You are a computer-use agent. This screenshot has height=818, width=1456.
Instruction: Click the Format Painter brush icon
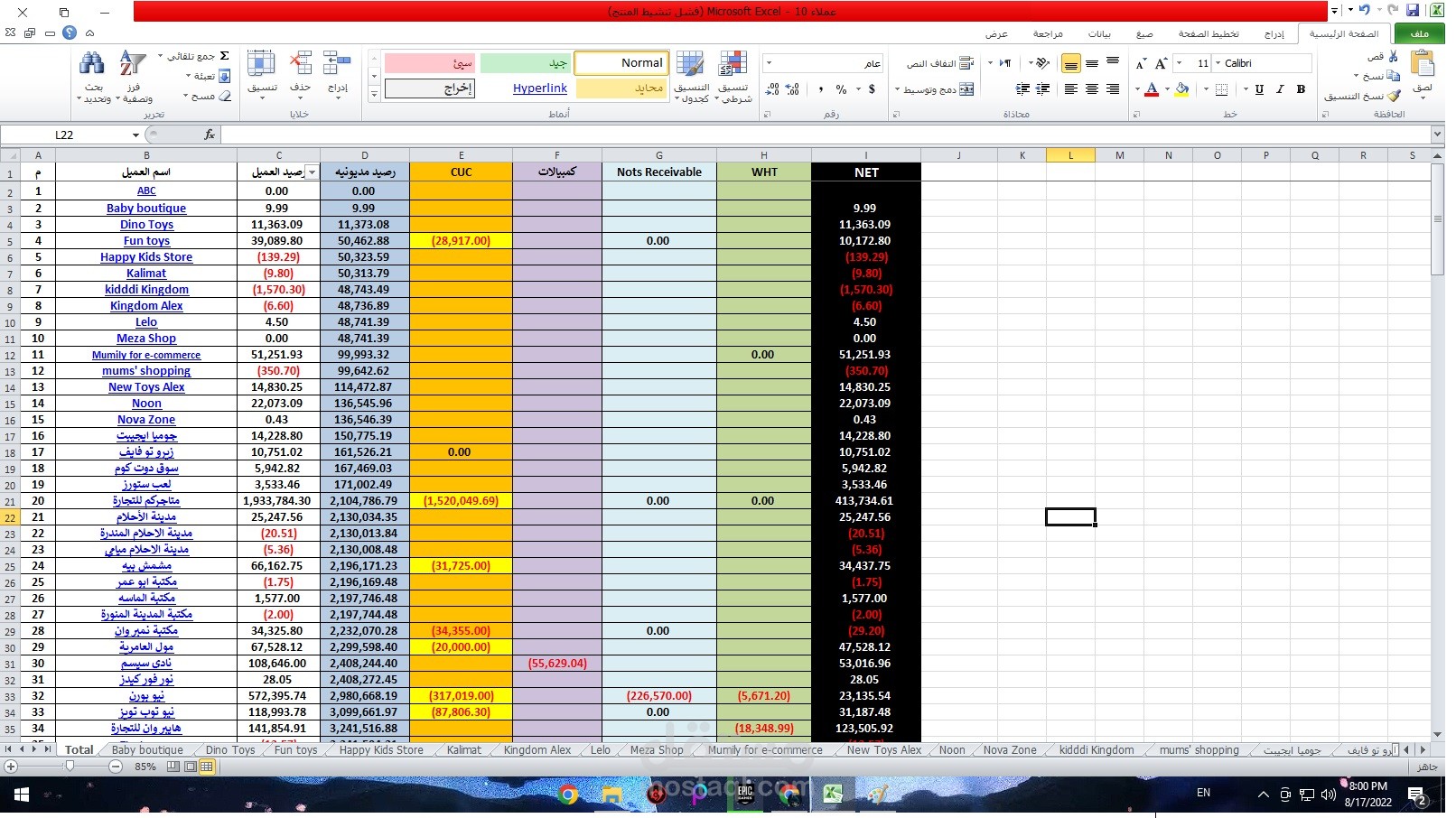coord(1394,96)
